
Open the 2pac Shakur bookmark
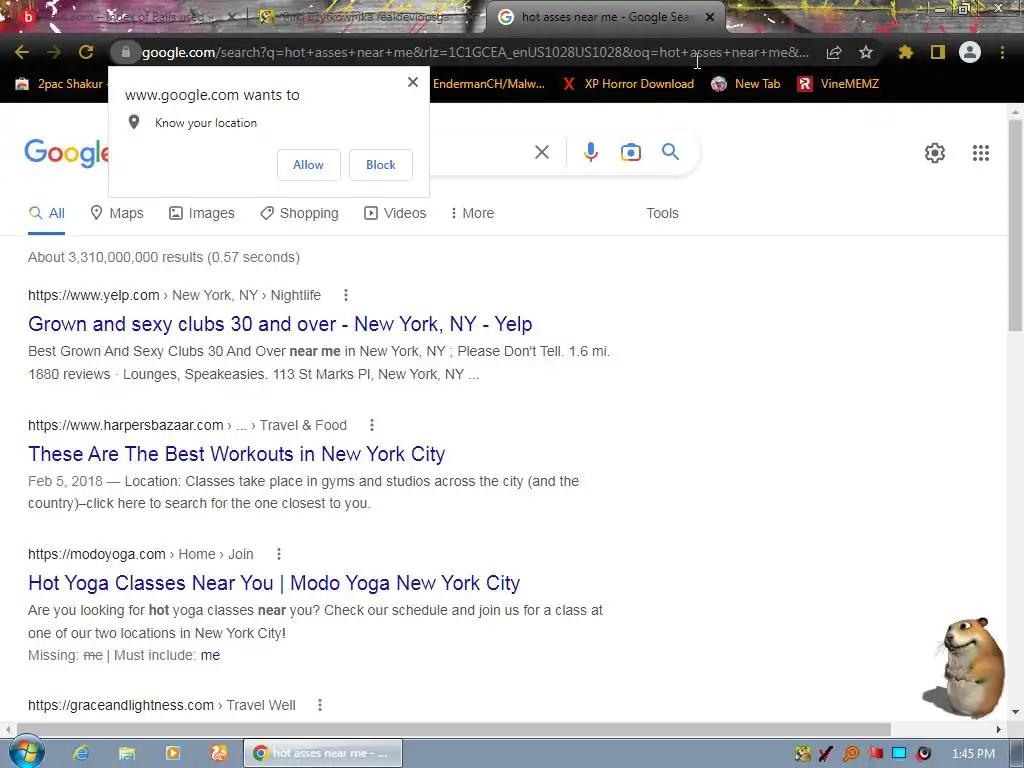point(59,84)
